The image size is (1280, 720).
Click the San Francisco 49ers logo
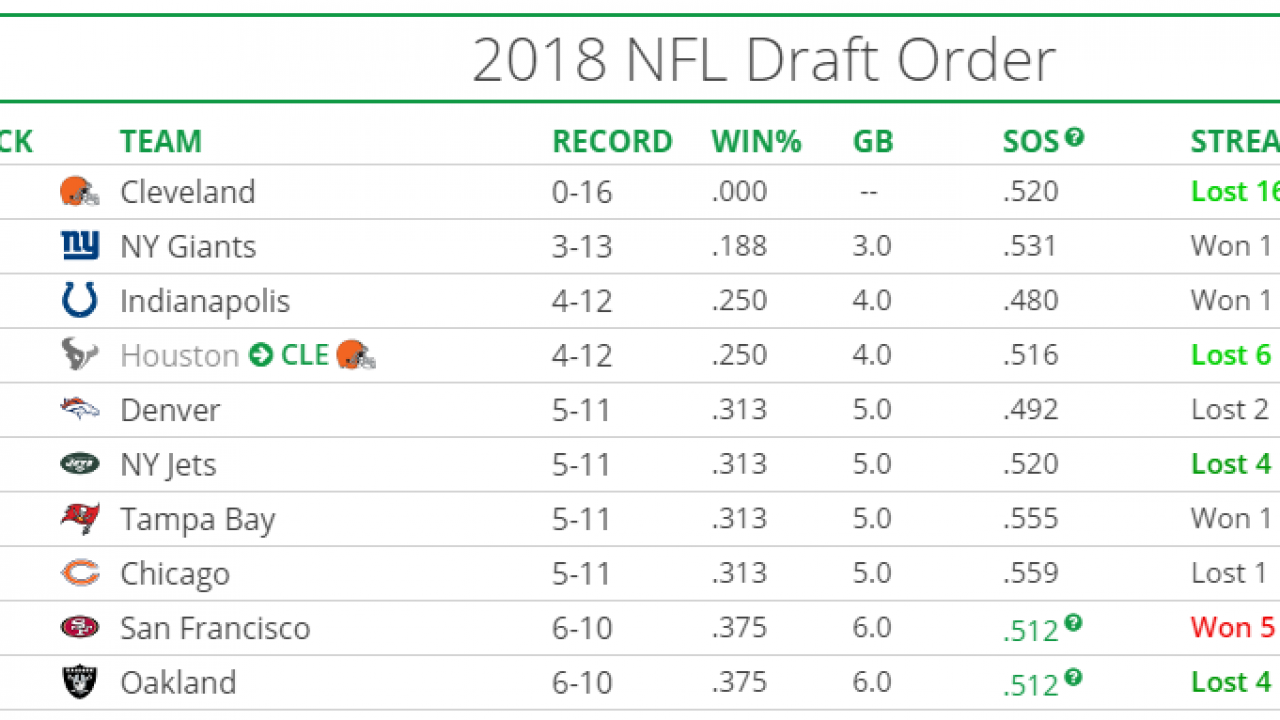(x=79, y=628)
